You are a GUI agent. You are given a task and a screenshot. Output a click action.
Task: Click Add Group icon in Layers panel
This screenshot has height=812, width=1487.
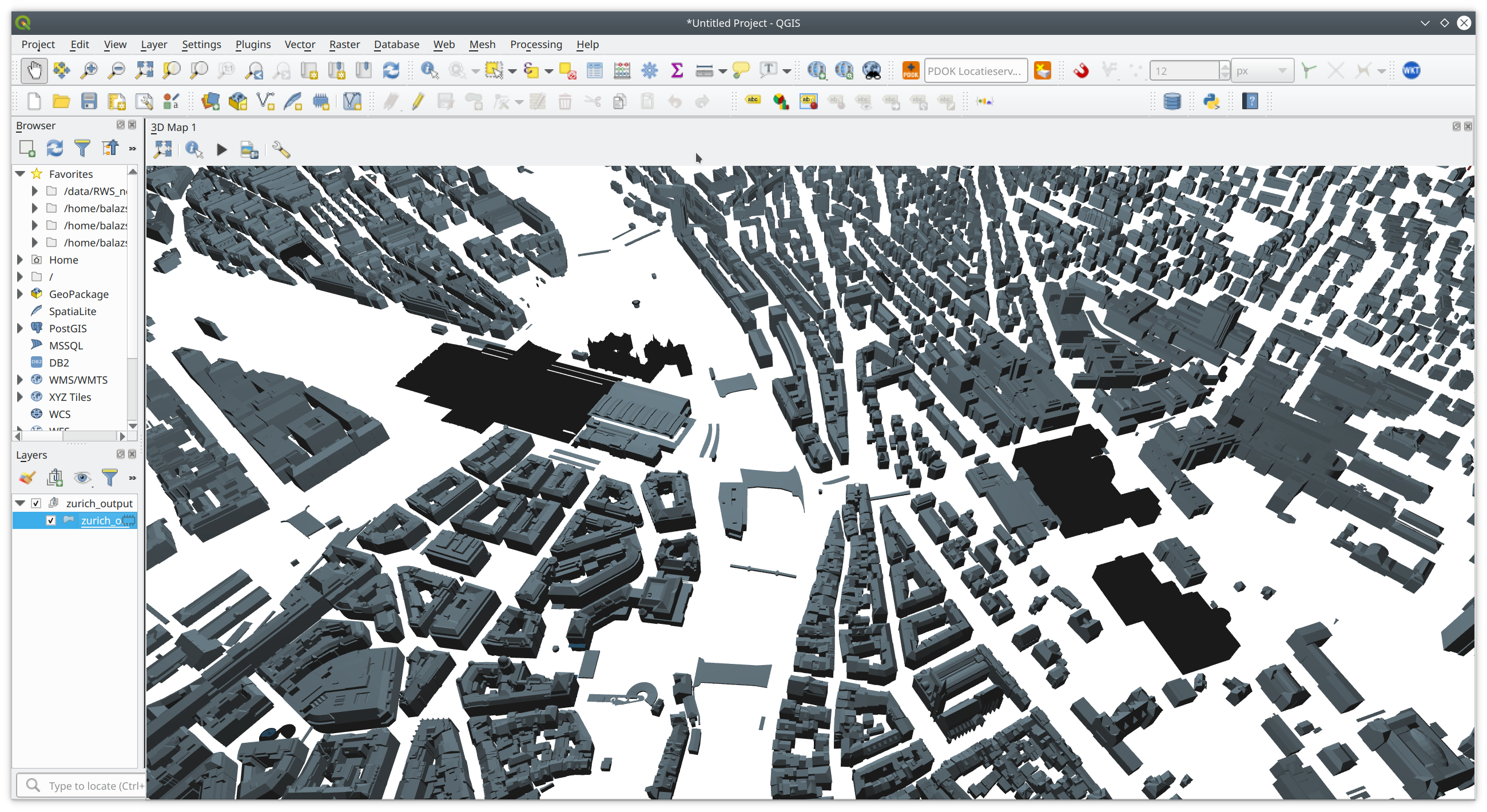55,477
